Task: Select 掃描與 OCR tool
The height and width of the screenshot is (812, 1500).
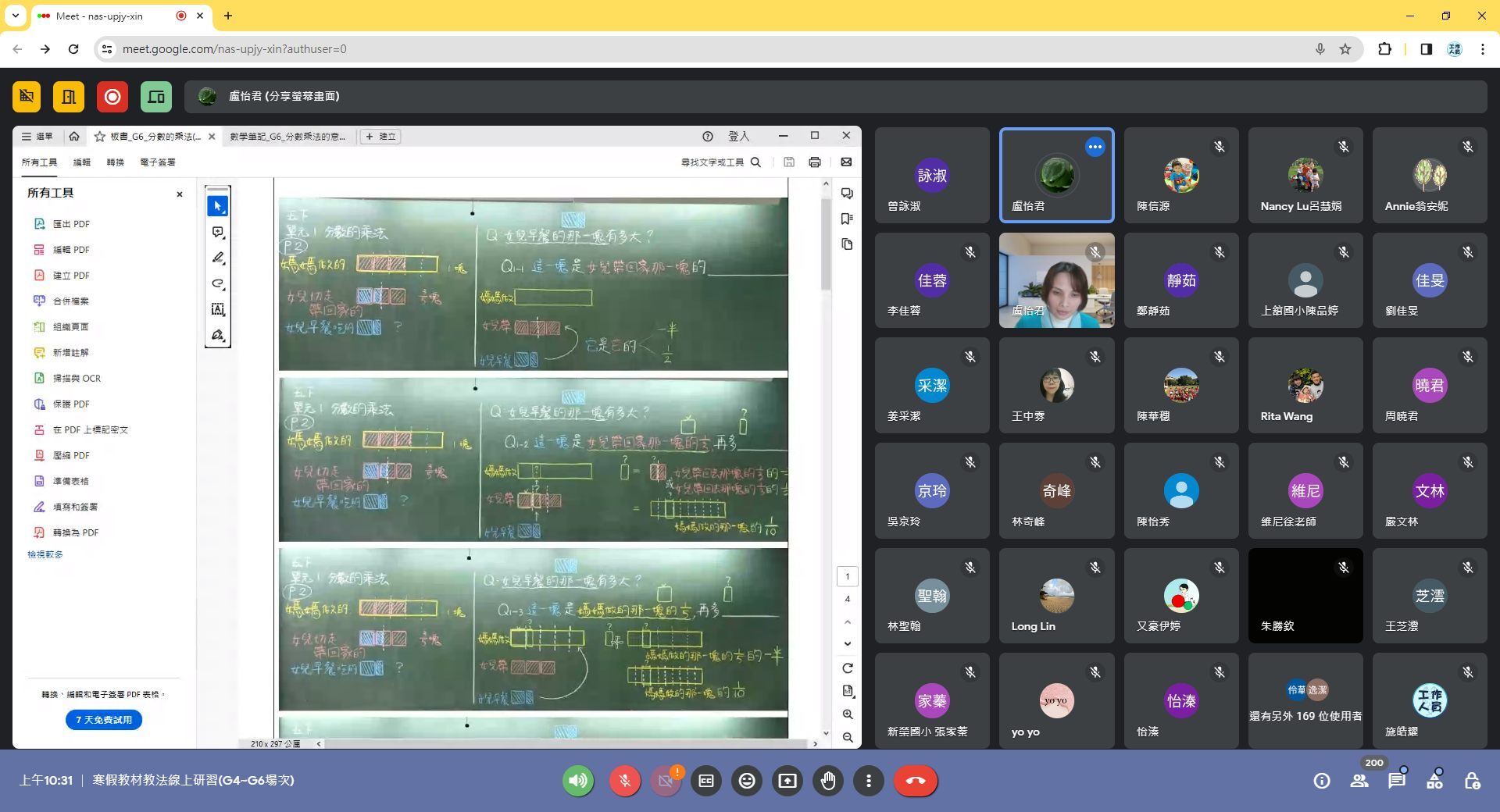Action: pos(77,379)
